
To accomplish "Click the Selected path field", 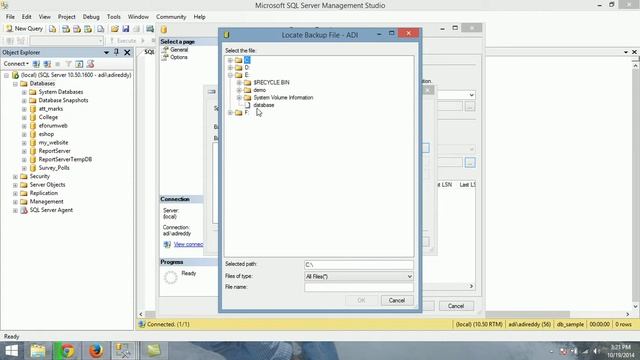I will (359, 265).
